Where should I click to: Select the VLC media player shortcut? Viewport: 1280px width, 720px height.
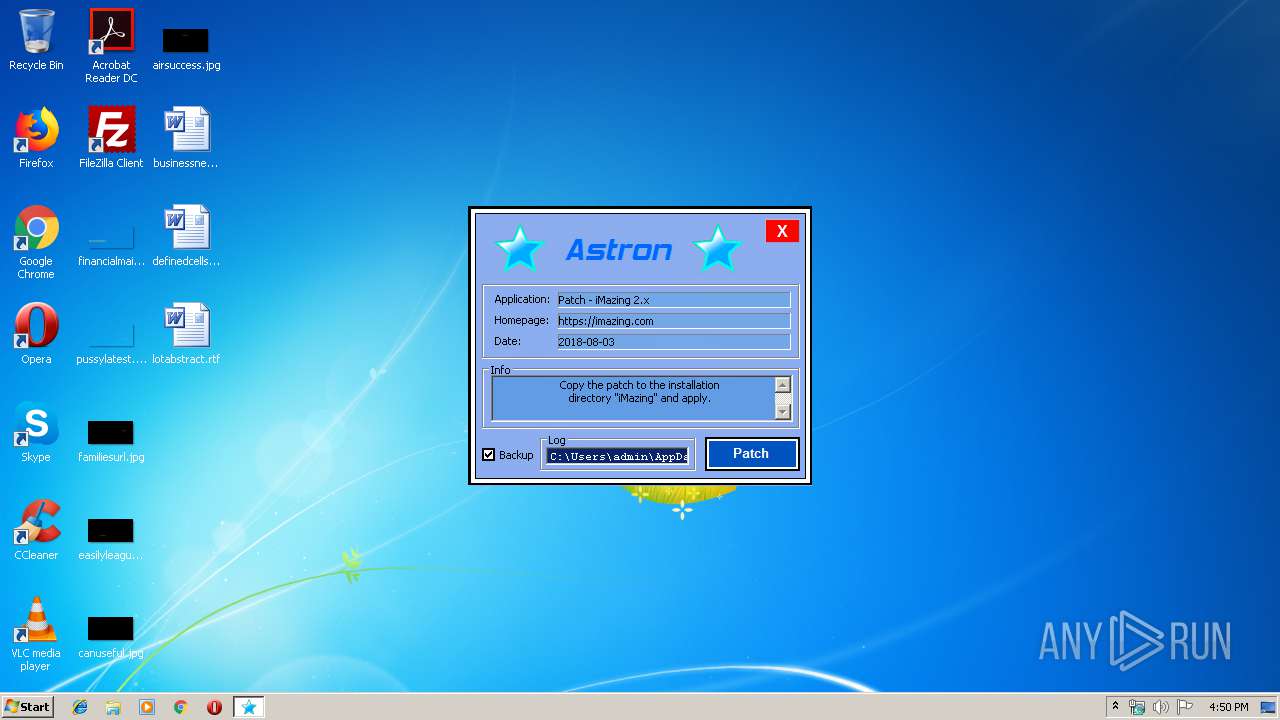[36, 634]
